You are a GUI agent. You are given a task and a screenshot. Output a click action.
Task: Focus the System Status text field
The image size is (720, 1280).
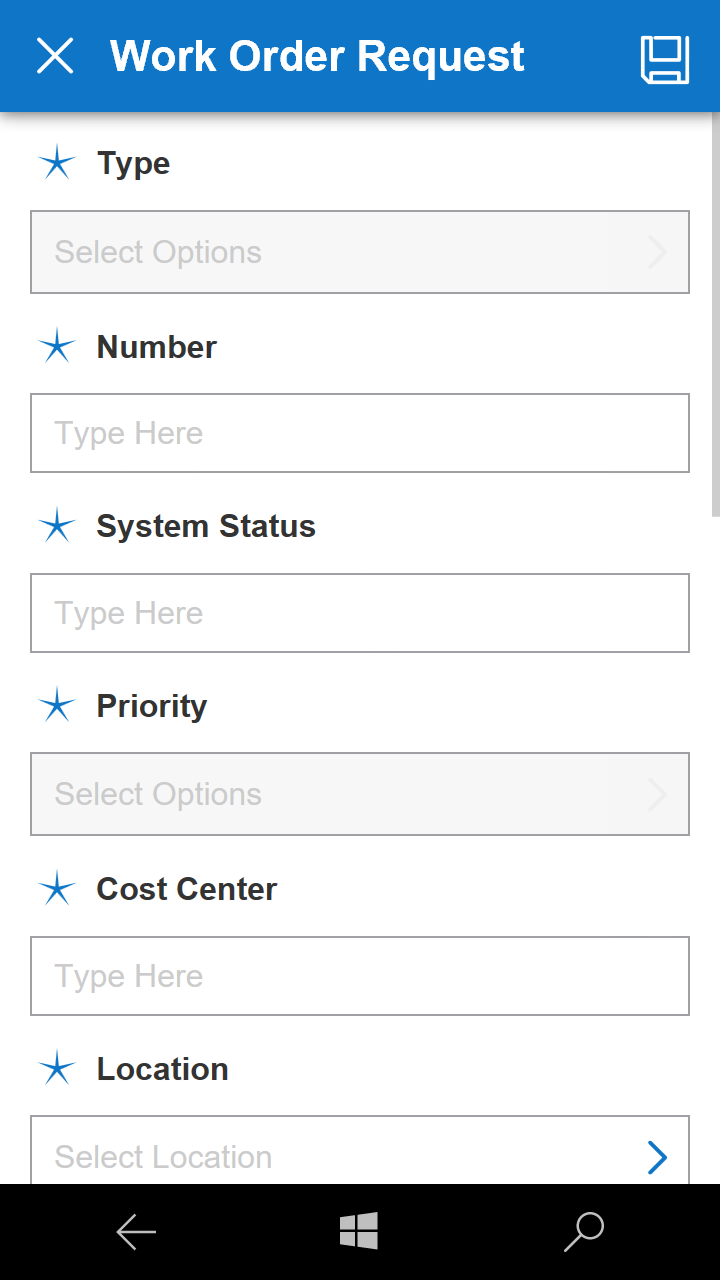click(360, 613)
